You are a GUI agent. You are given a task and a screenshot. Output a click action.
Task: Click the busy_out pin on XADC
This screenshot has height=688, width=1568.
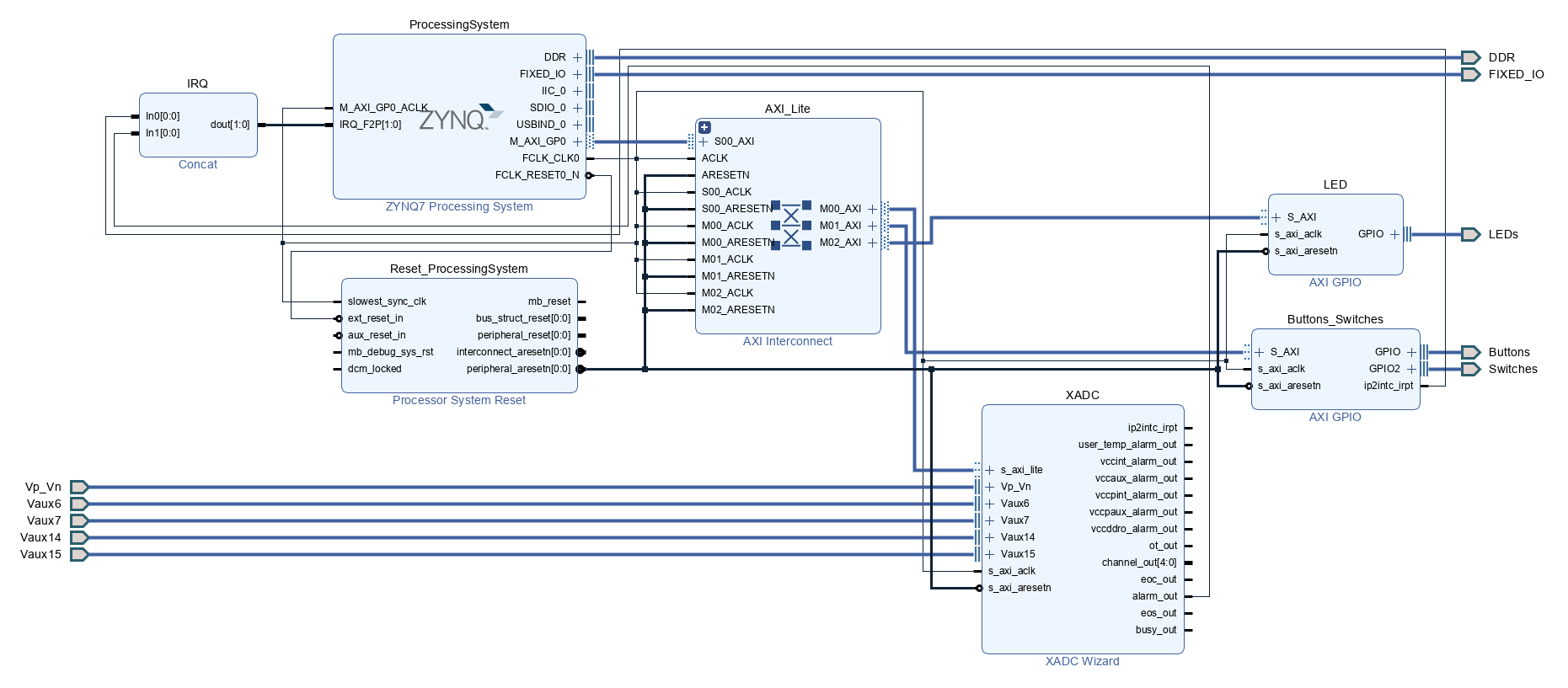point(1156,630)
